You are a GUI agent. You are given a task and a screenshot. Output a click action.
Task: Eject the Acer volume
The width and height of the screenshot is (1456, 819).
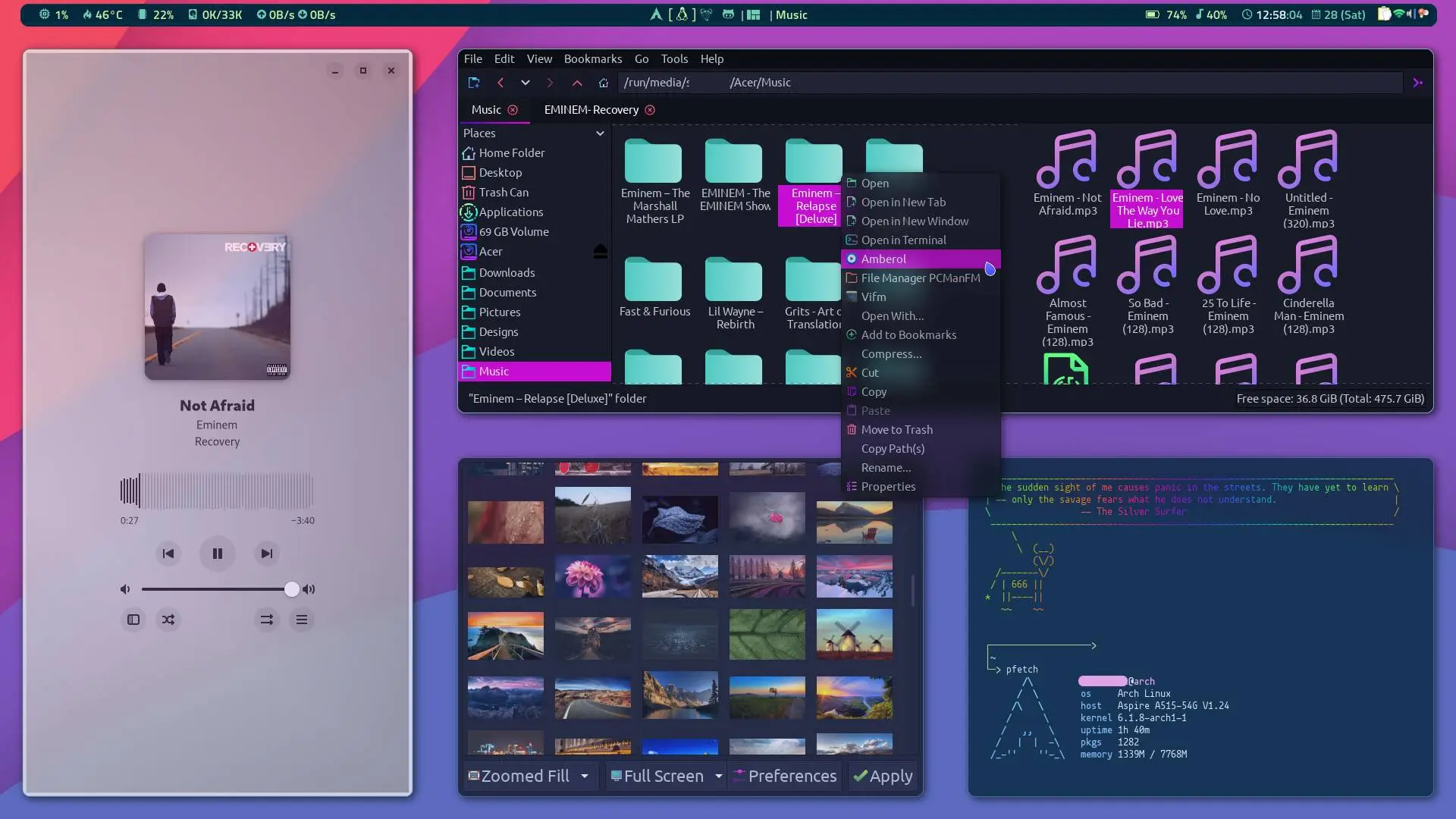(x=600, y=251)
